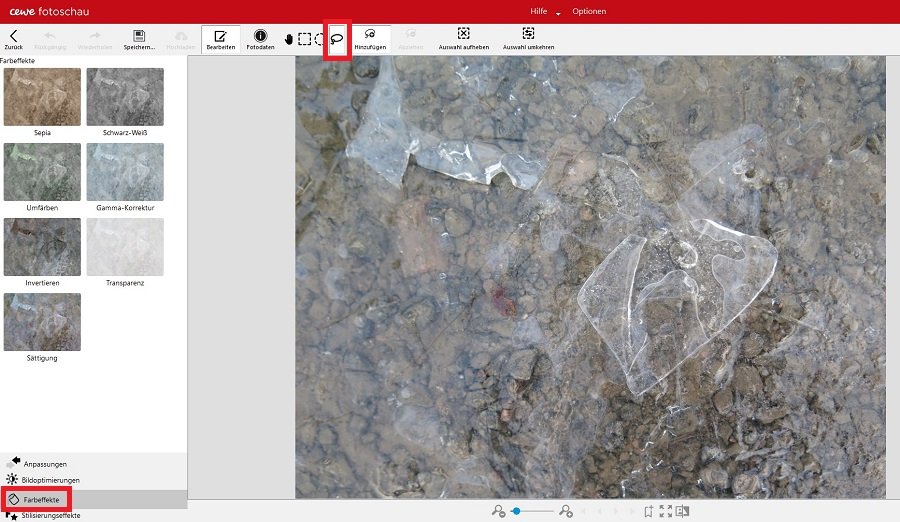Select the lasso selection tool
The image size is (900, 522).
337,39
